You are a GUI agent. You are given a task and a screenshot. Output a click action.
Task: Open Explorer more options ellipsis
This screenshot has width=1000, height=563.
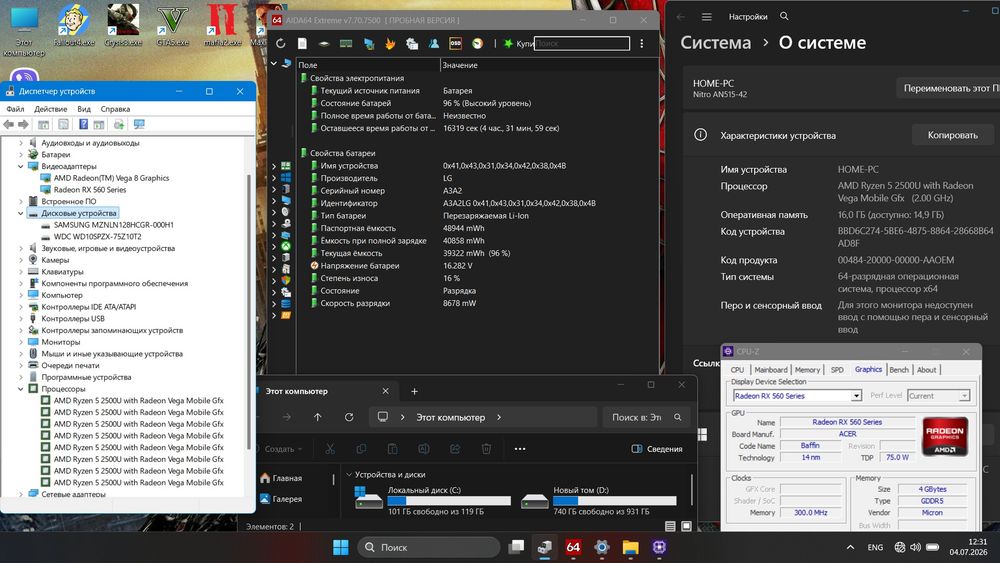pyautogui.click(x=520, y=449)
